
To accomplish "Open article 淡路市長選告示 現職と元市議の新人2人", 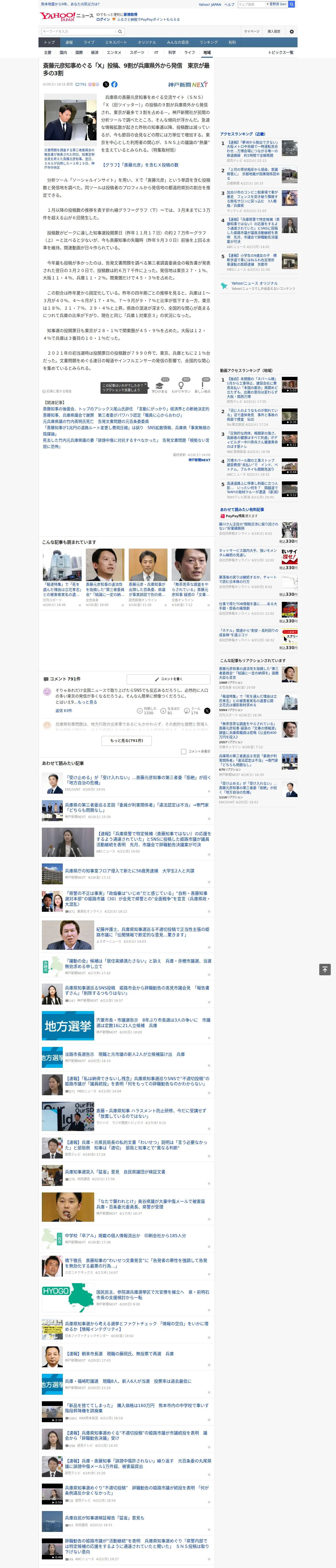I will tap(125, 1054).
